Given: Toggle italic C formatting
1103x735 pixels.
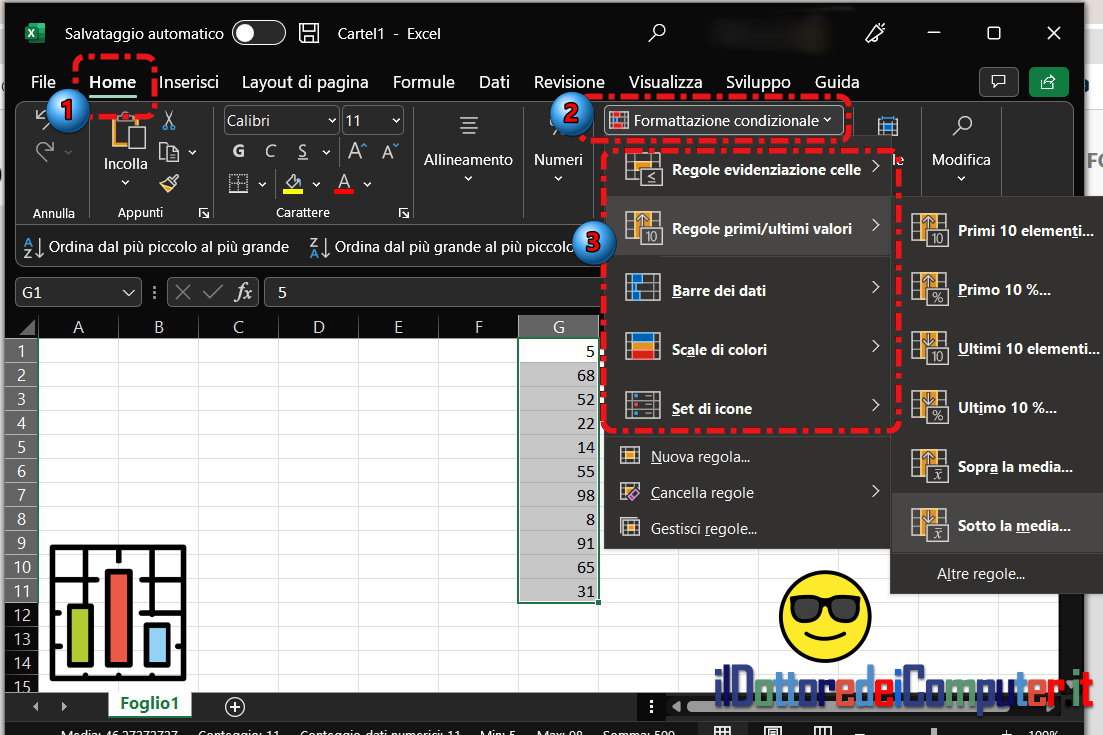Looking at the screenshot, I should click(270, 151).
